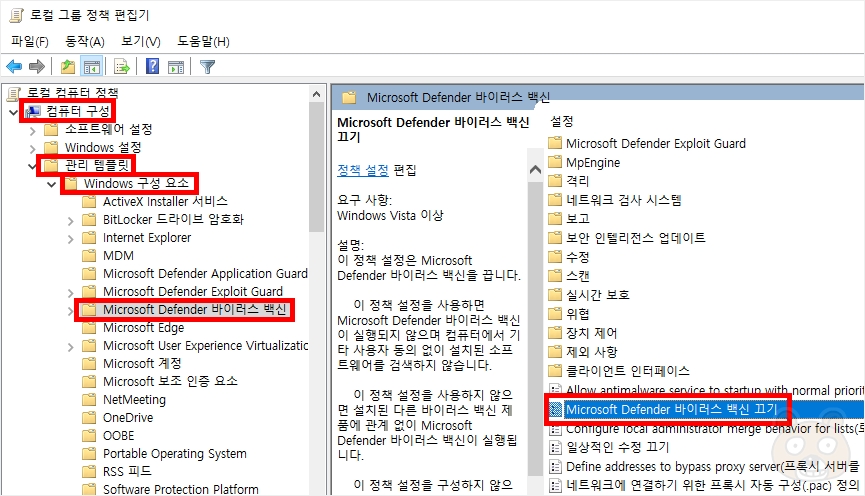Image resolution: width=865 pixels, height=496 pixels.
Task: Select ActiveX Installer 서비스 folder
Action: (x=165, y=201)
